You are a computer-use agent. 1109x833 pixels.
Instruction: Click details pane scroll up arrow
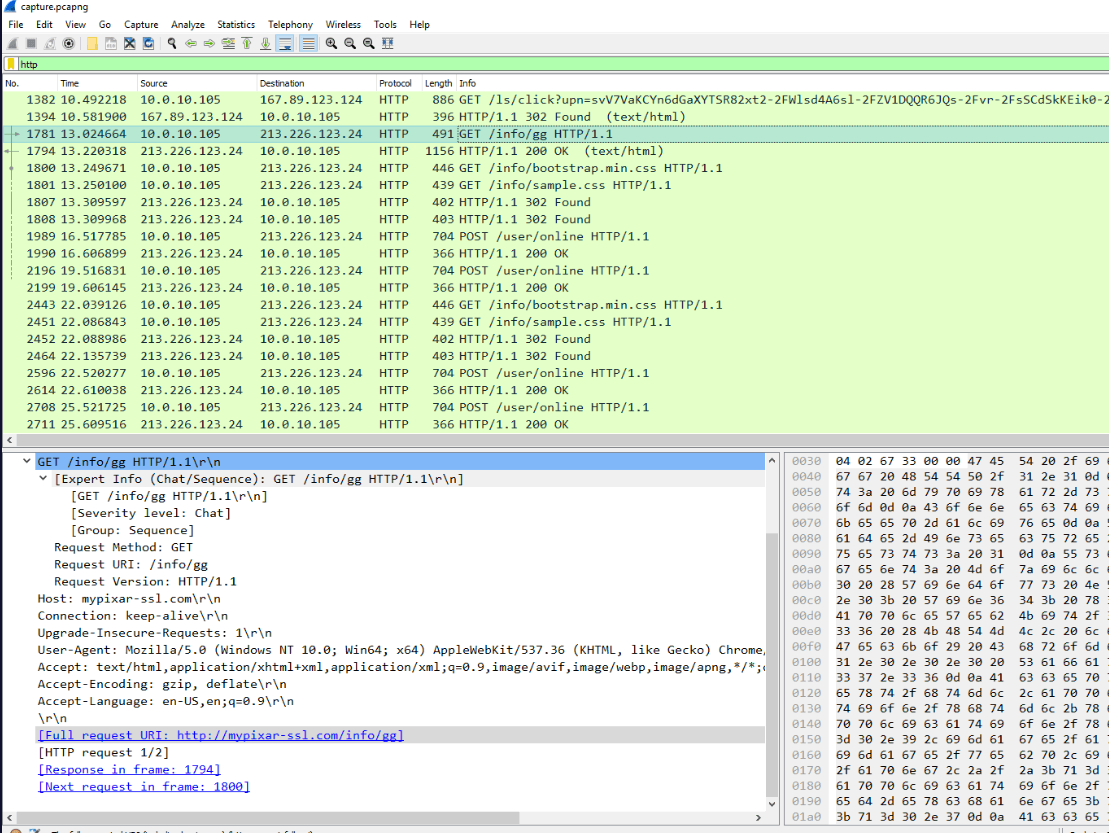(x=772, y=460)
